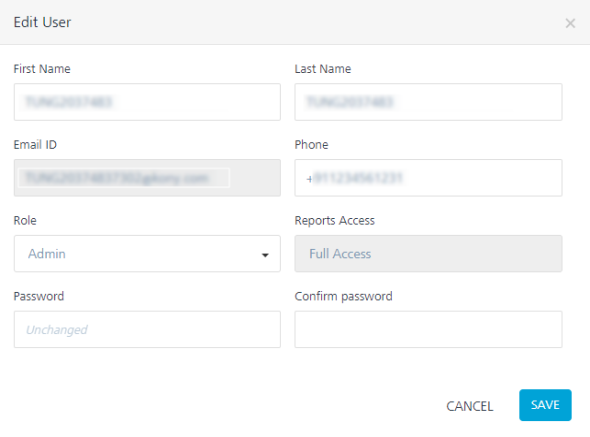Save the user changes
This screenshot has height=437, width=590.
click(x=545, y=405)
